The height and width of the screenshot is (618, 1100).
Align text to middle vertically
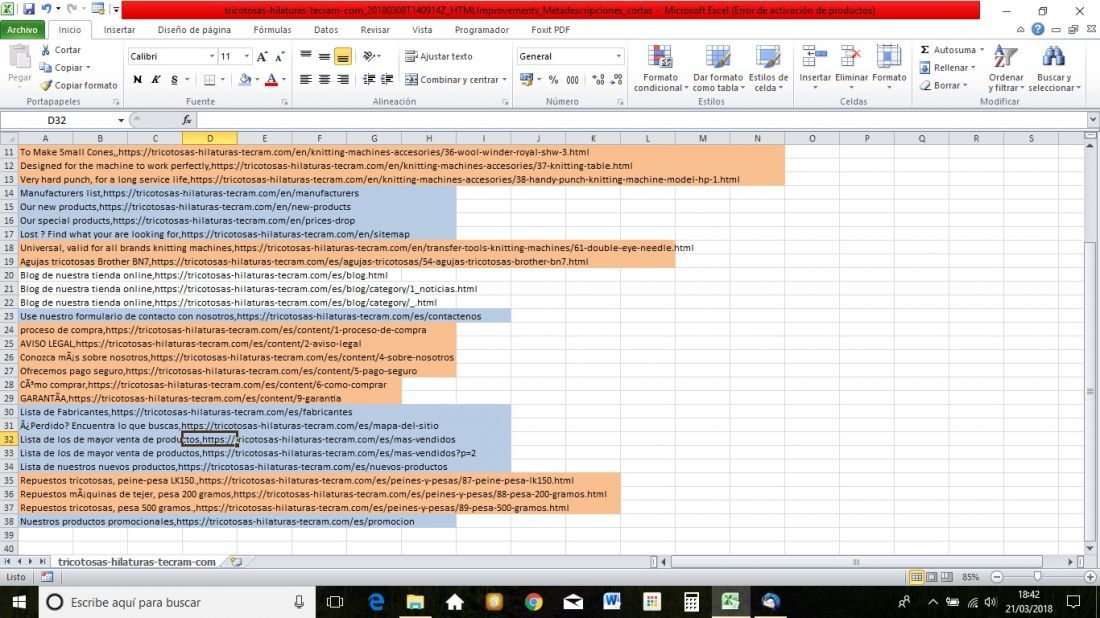tap(324, 56)
